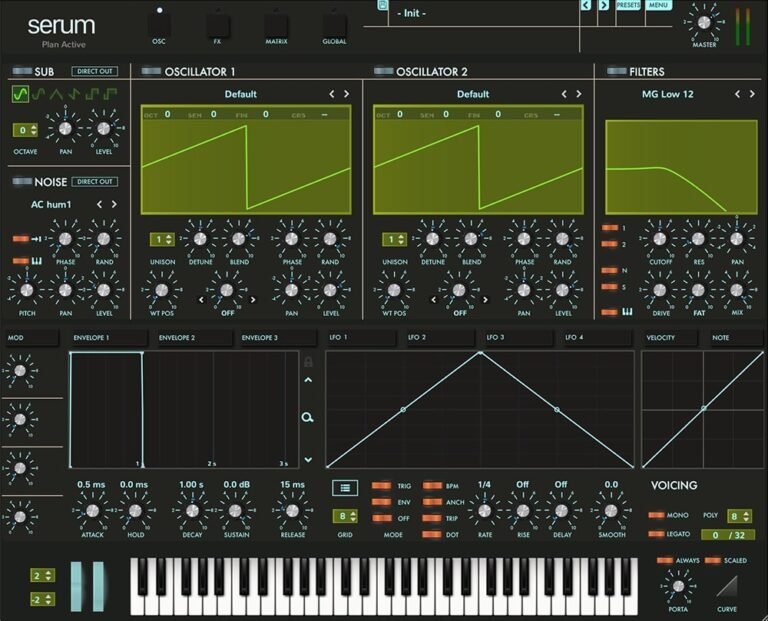This screenshot has height=621, width=768.
Task: Open the MENU button
Action: point(658,5)
